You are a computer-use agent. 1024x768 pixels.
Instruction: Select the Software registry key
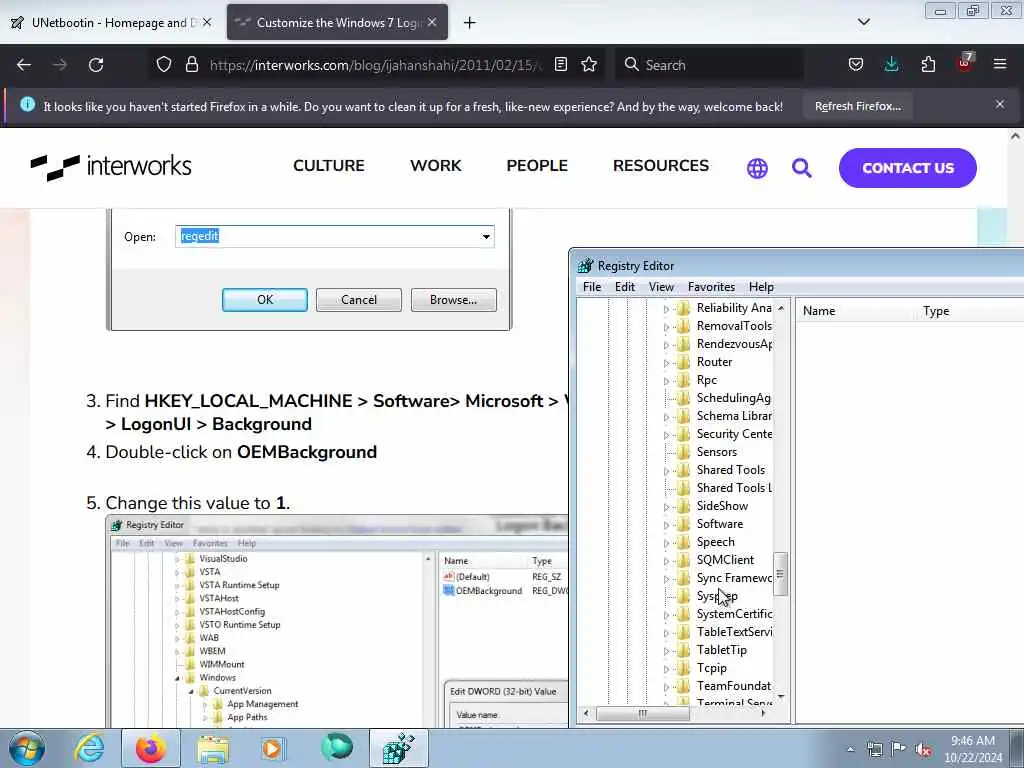[x=720, y=524]
